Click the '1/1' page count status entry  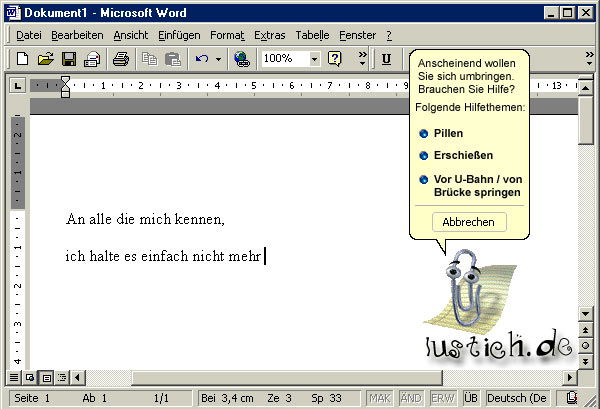[x=161, y=398]
